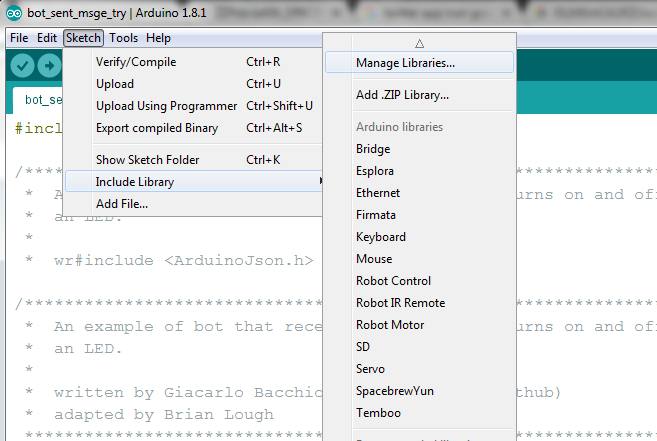Select Add File... menu entry
The image size is (657, 441).
tap(194, 204)
